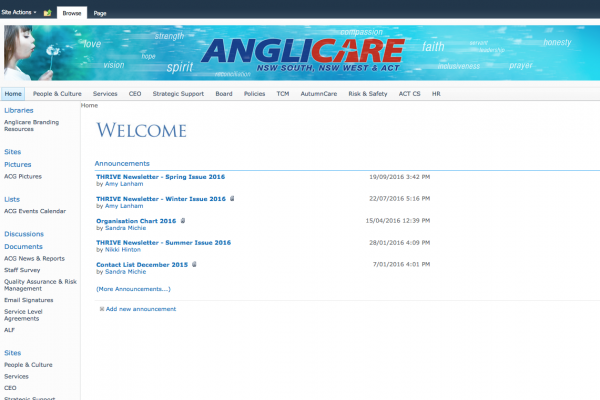
Task: Open the Pictures heading in sidebar
Action: 18,165
